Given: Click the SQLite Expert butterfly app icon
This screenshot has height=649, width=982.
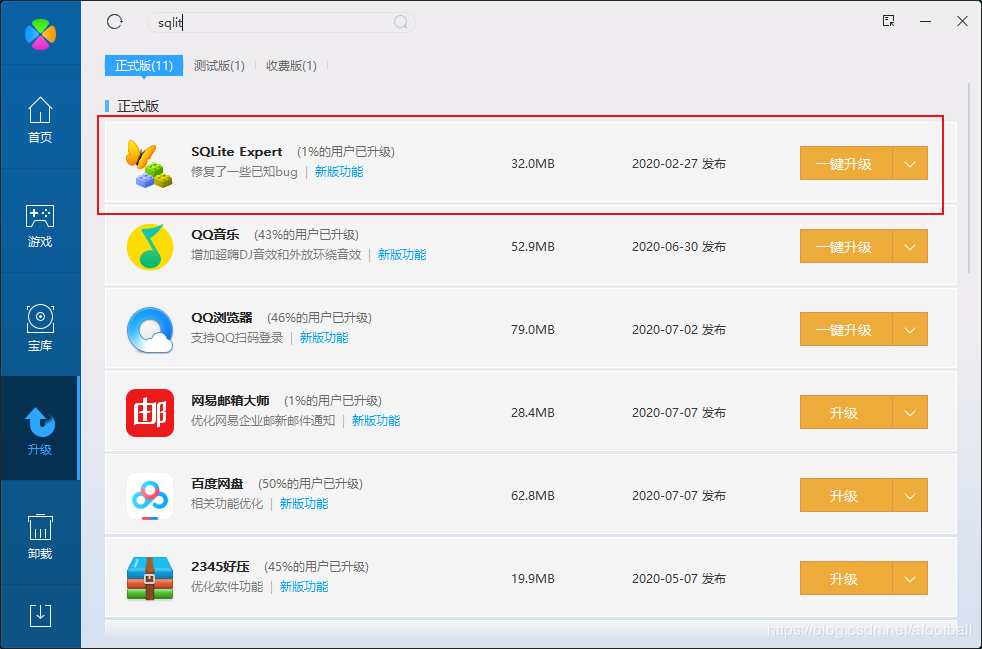Looking at the screenshot, I should (149, 163).
